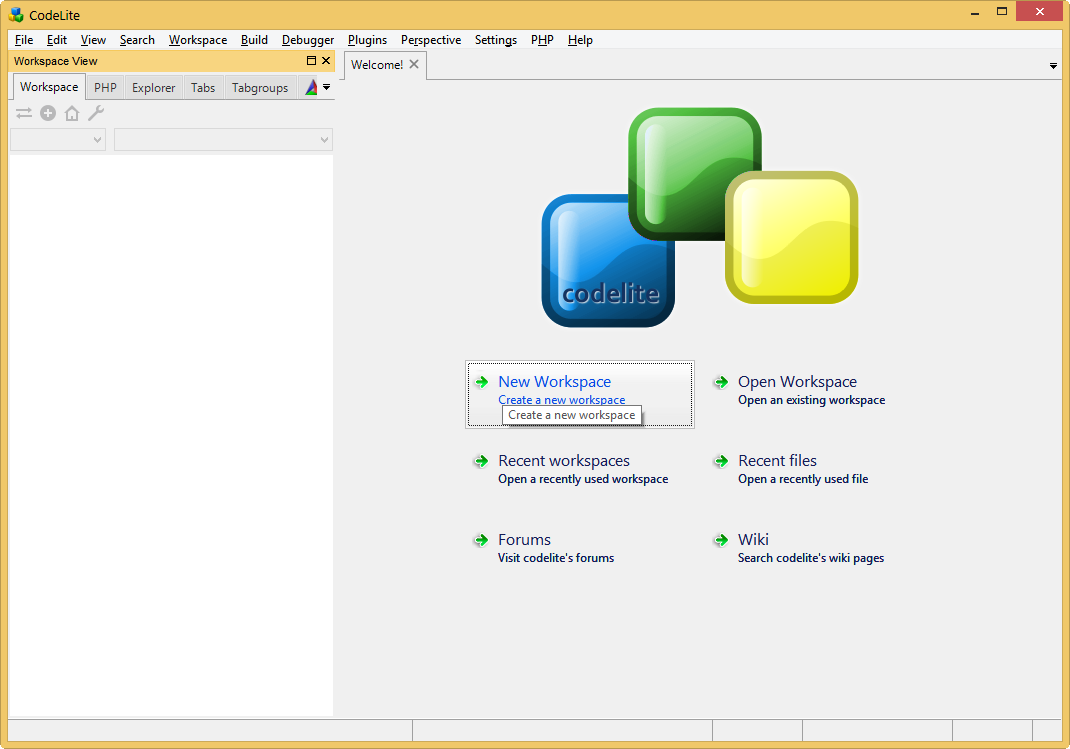This screenshot has height=749, width=1070.
Task: Open the Build menu
Action: tap(254, 40)
